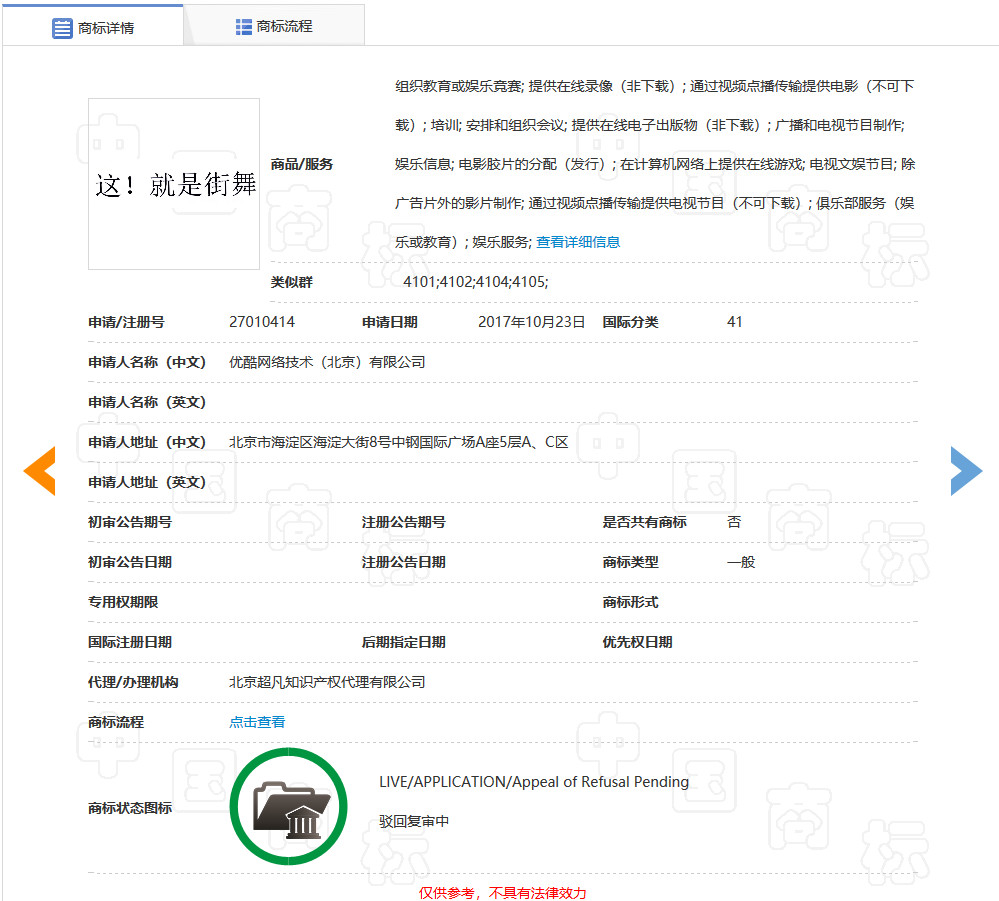
Task: Click the 注册公告期号 label
Action: coord(404,522)
